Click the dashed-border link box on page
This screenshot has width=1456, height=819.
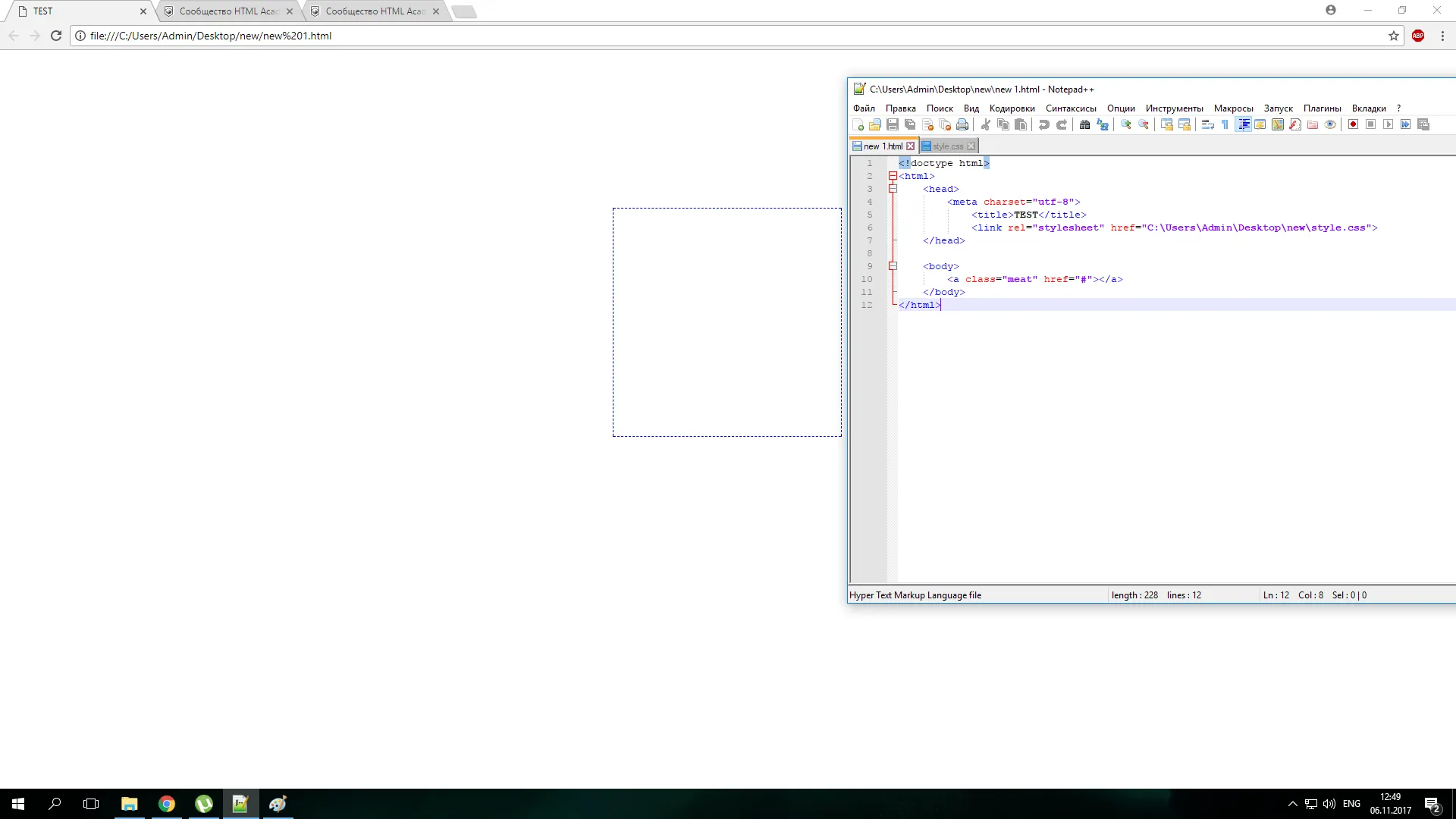[727, 322]
